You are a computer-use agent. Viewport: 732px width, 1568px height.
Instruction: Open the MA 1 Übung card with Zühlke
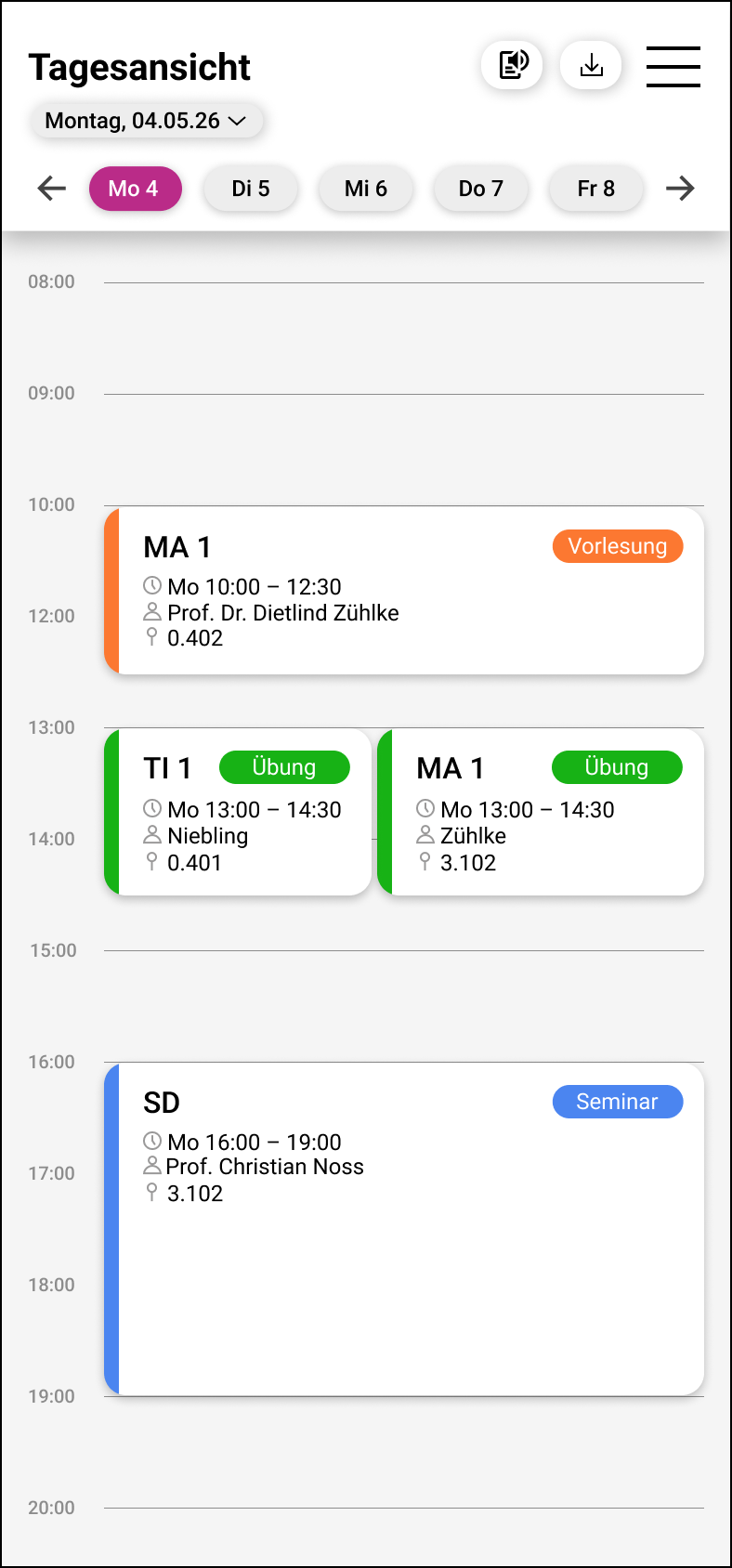541,812
